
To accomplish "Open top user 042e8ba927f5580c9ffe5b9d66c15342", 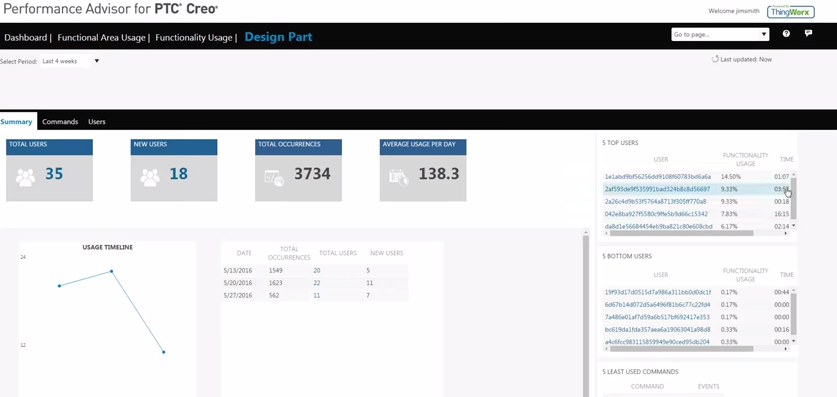I will [x=656, y=214].
